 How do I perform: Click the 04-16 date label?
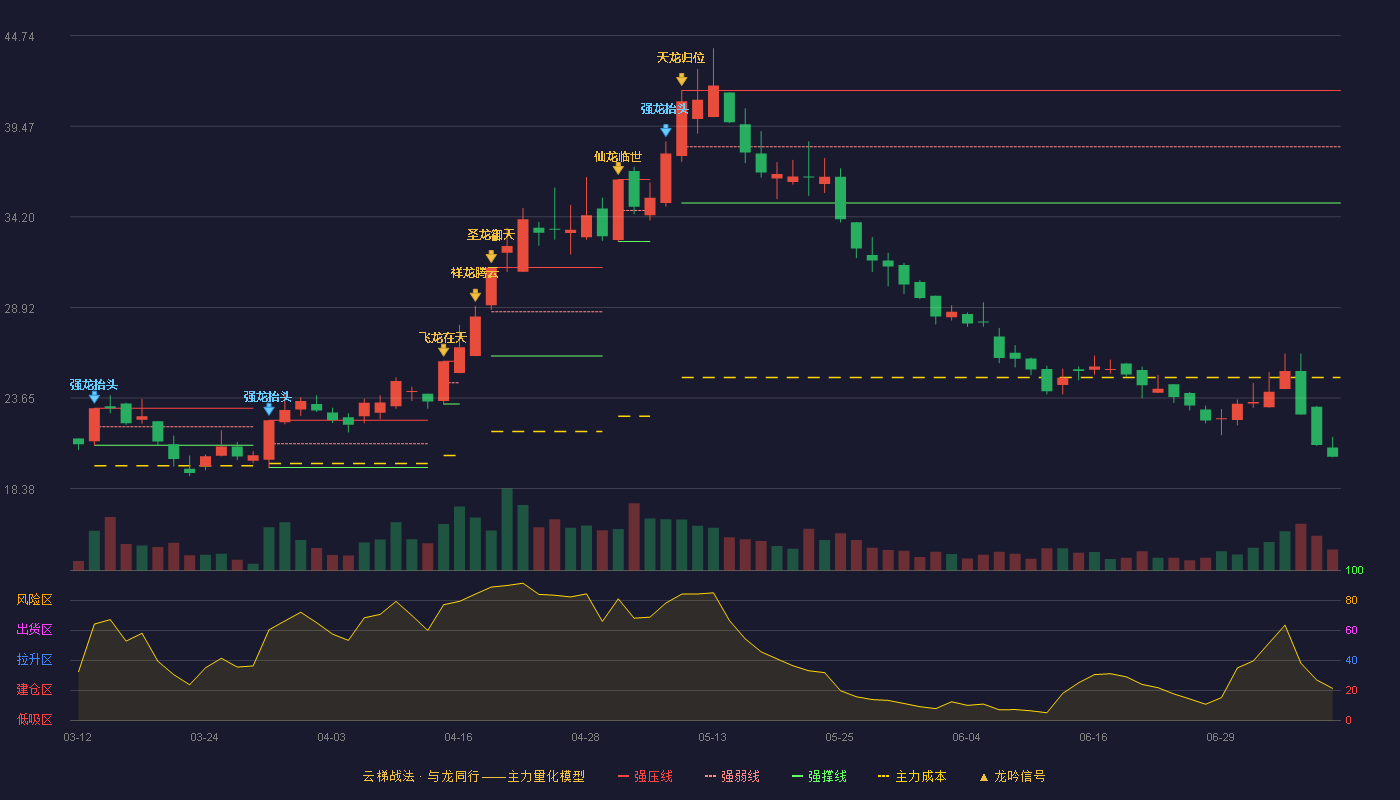point(459,737)
